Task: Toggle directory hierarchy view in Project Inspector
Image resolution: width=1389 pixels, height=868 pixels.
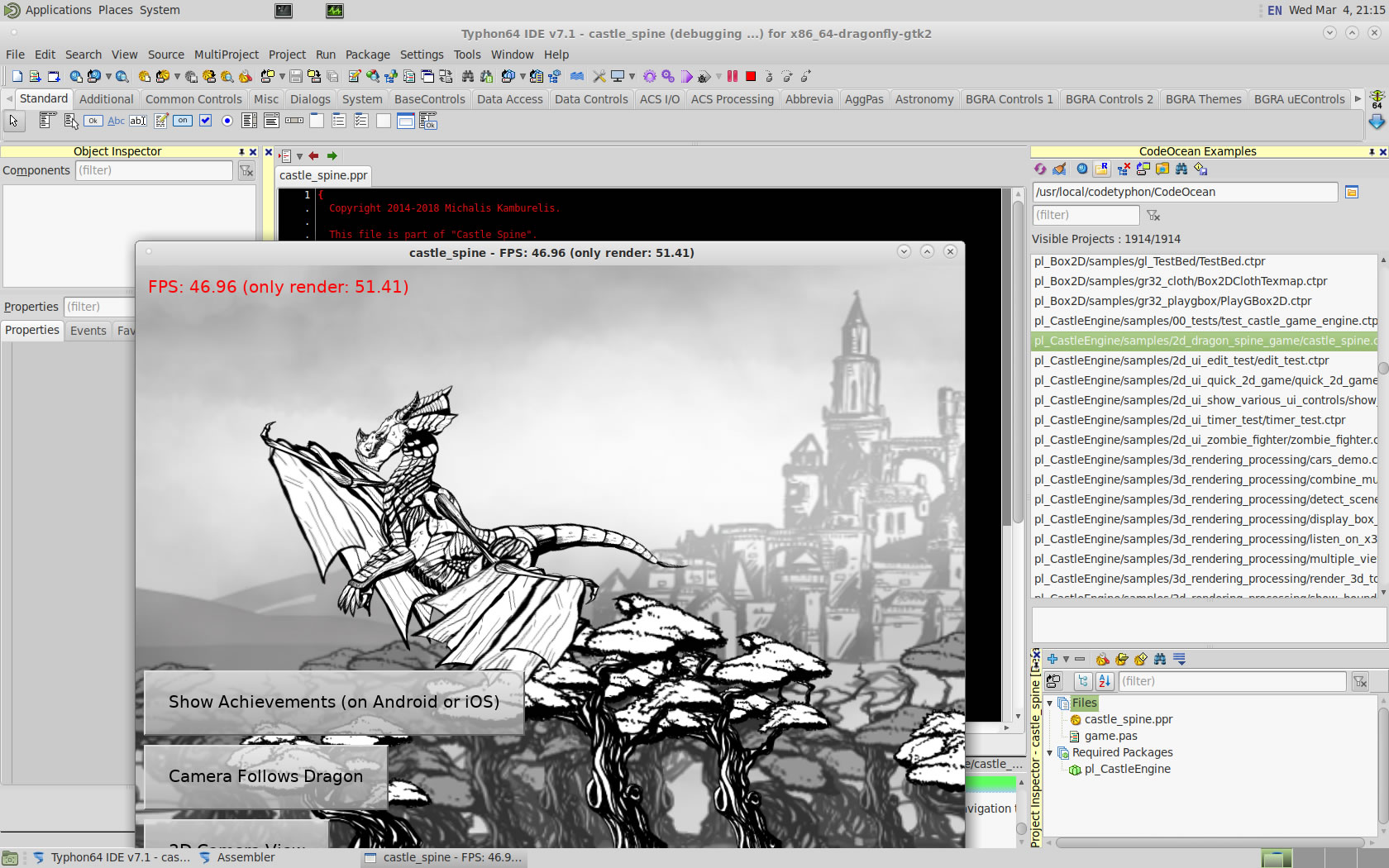Action: click(x=1083, y=681)
